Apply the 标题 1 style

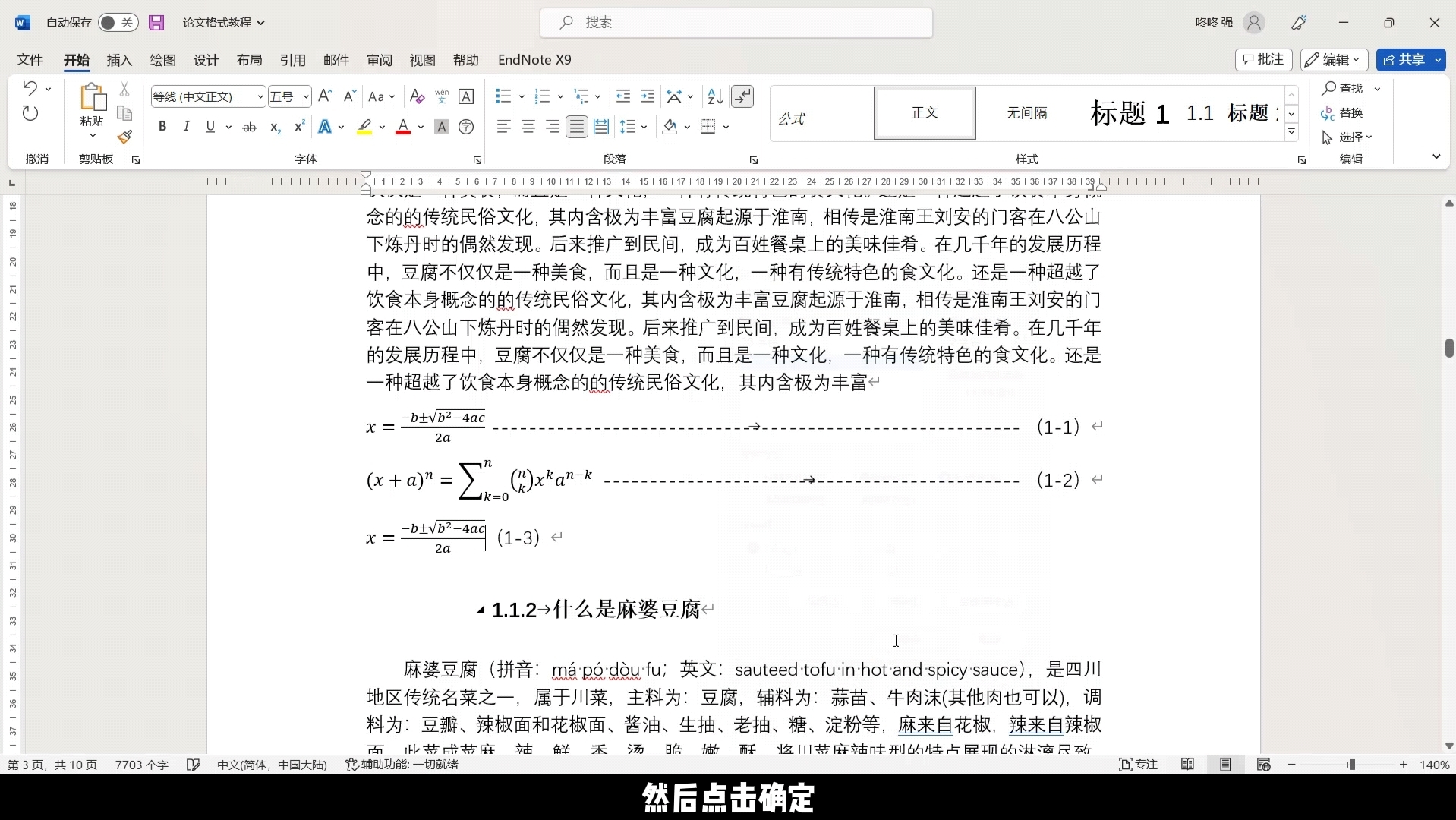[1130, 113]
